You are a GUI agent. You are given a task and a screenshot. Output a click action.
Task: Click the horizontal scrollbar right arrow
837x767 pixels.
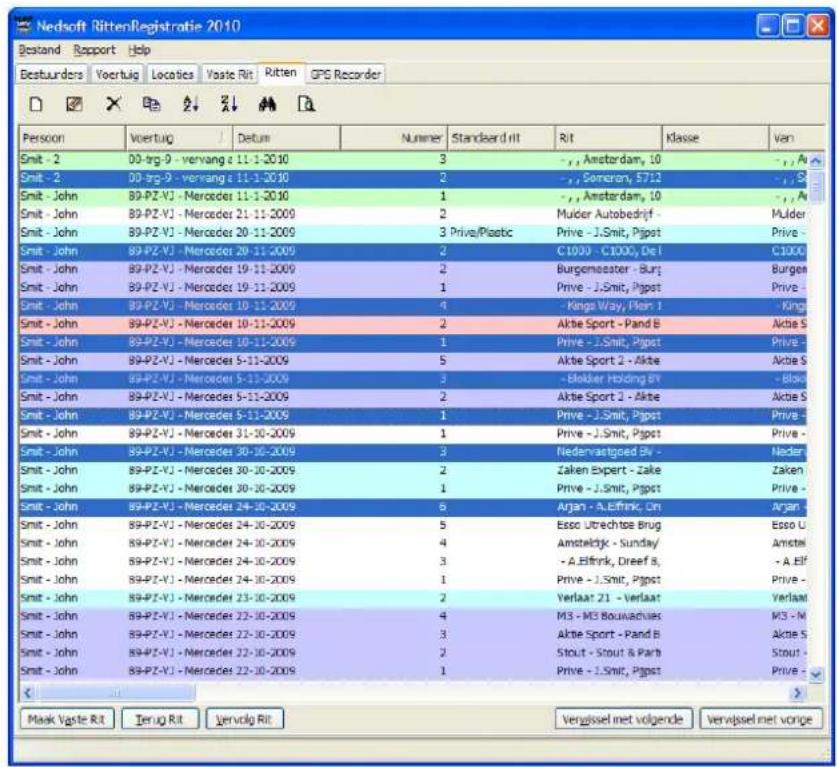797,693
